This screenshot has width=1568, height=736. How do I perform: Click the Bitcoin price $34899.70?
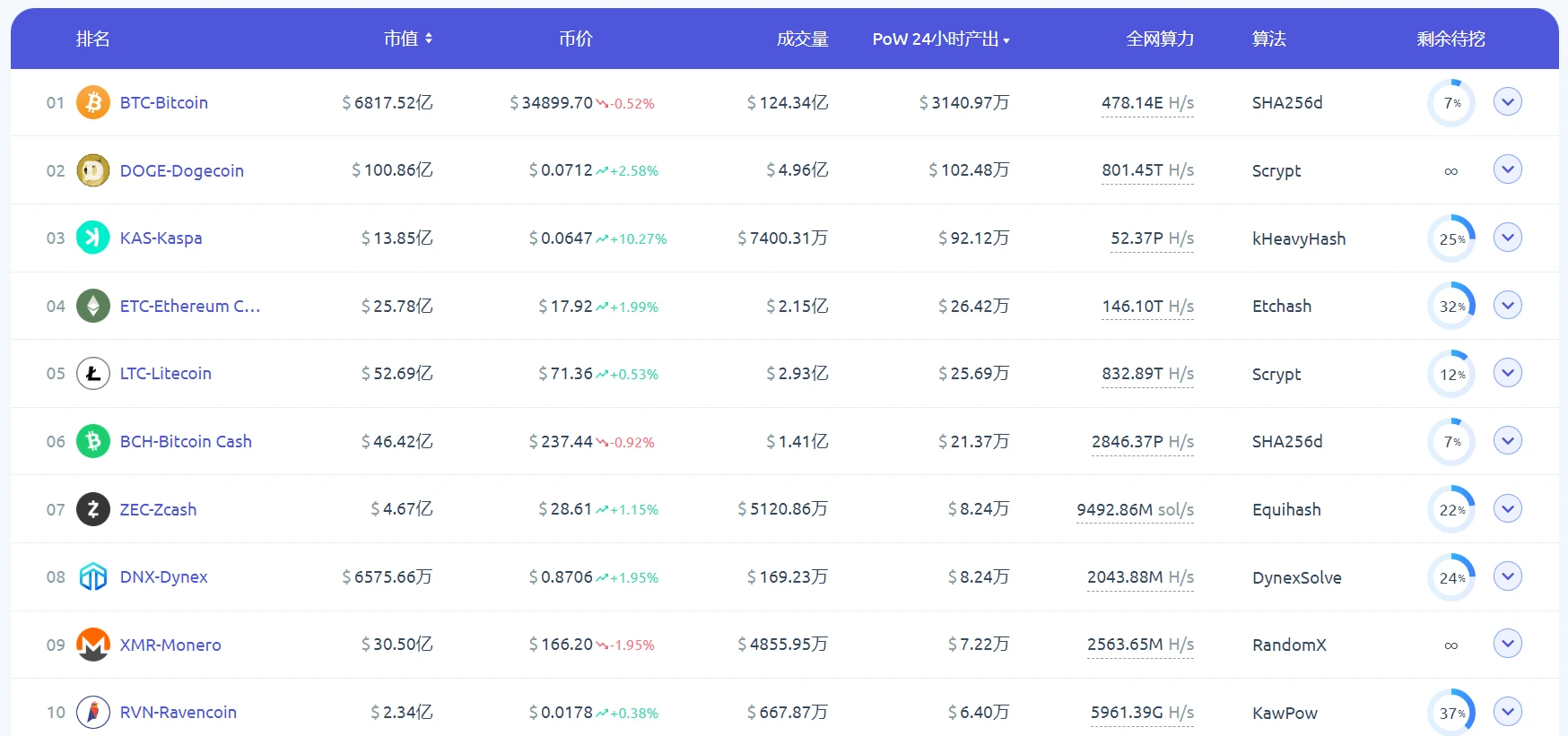552,102
